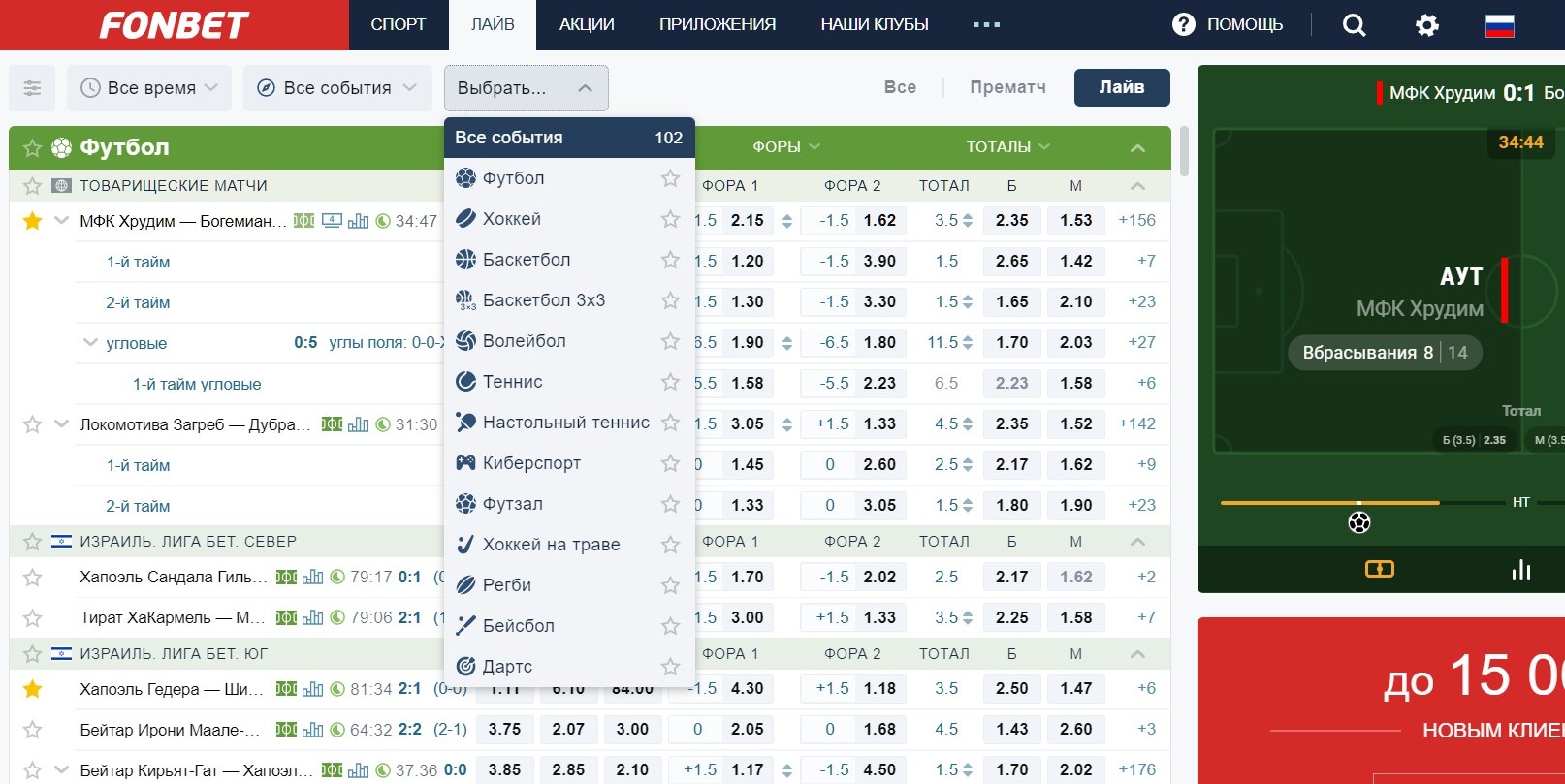
Task: Open statistics chart icon for МФК Хрудим match
Action: (x=358, y=221)
